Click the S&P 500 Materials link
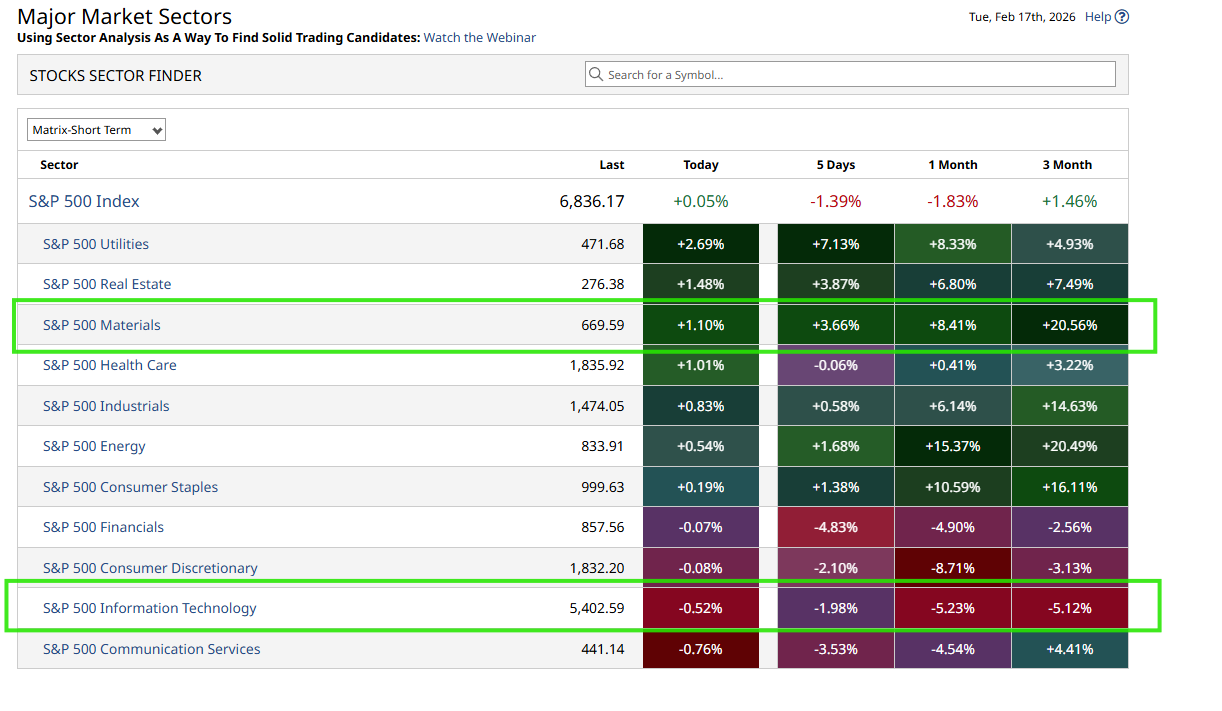This screenshot has height=711, width=1222. (x=101, y=325)
